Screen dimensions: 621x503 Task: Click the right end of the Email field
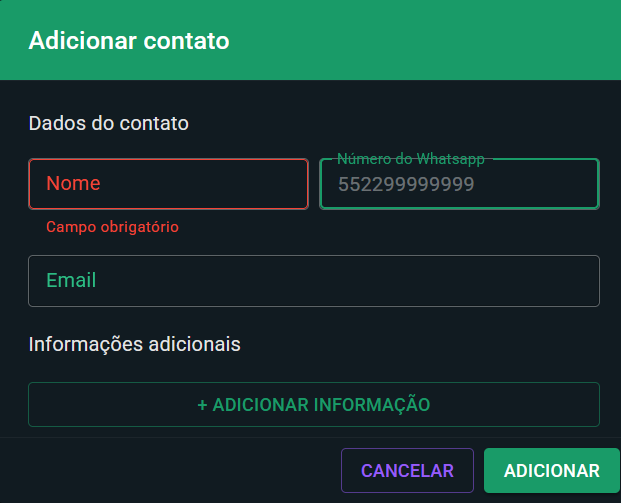tap(570, 281)
